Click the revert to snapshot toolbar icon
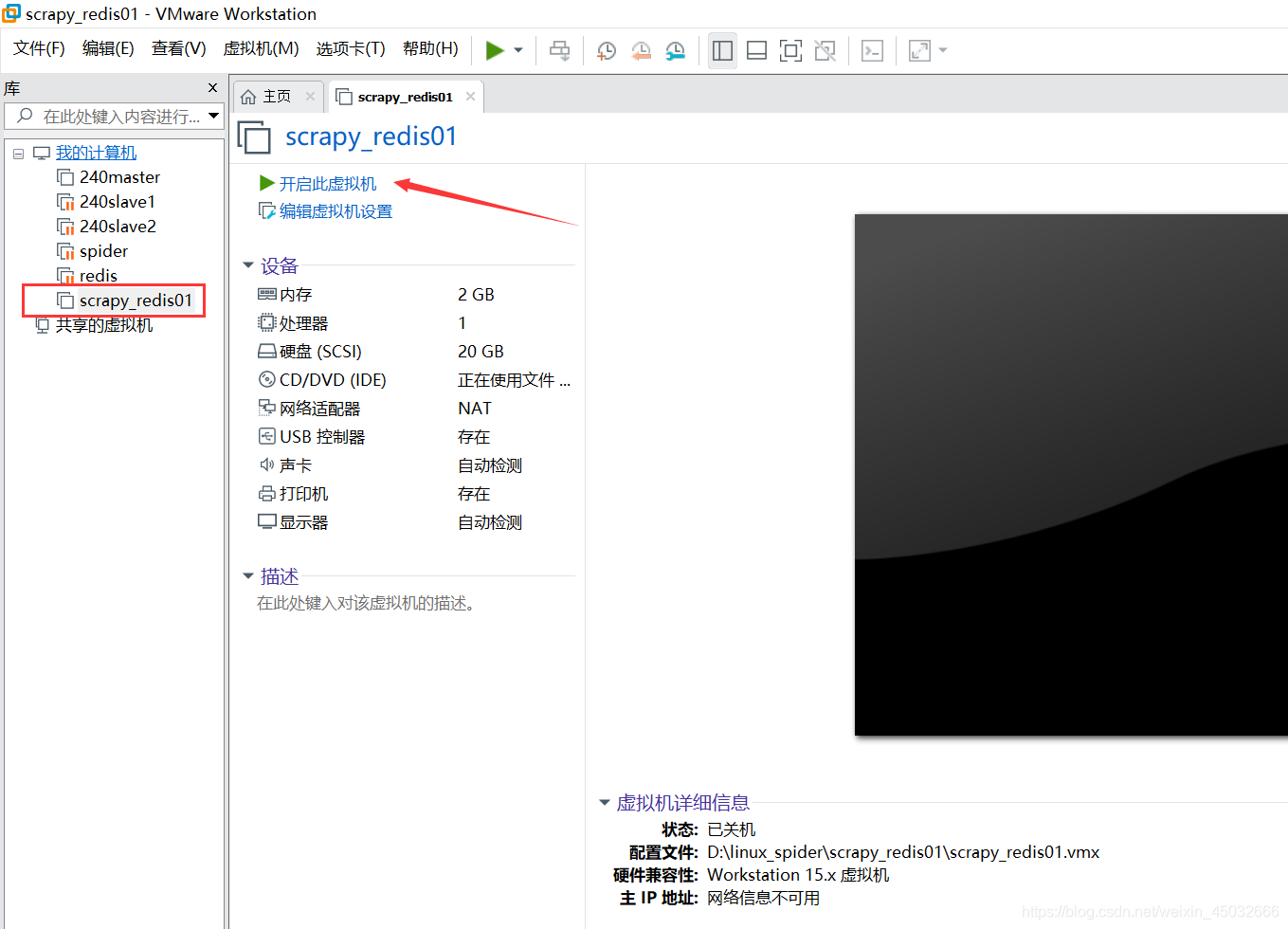 pos(642,50)
